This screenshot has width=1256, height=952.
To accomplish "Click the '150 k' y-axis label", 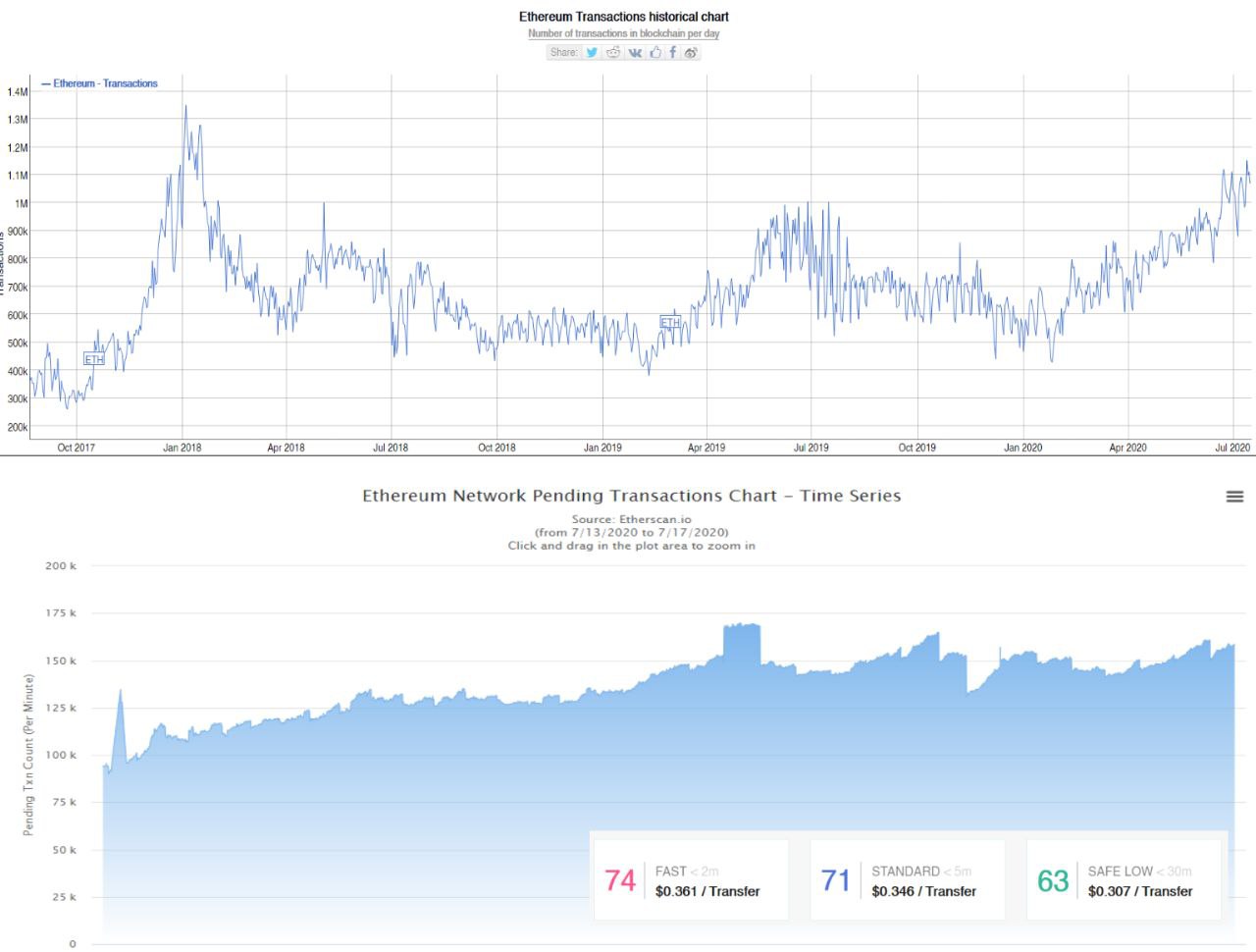I will pyautogui.click(x=61, y=661).
